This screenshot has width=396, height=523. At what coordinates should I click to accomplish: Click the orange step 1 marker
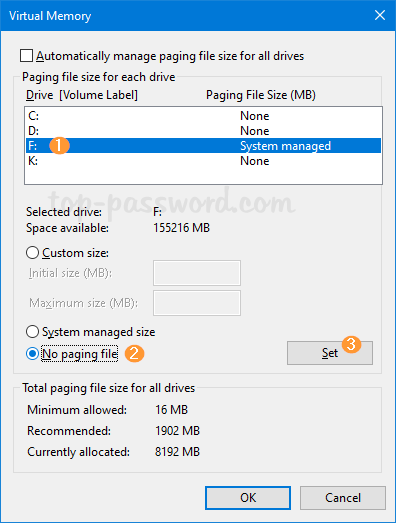(59, 146)
